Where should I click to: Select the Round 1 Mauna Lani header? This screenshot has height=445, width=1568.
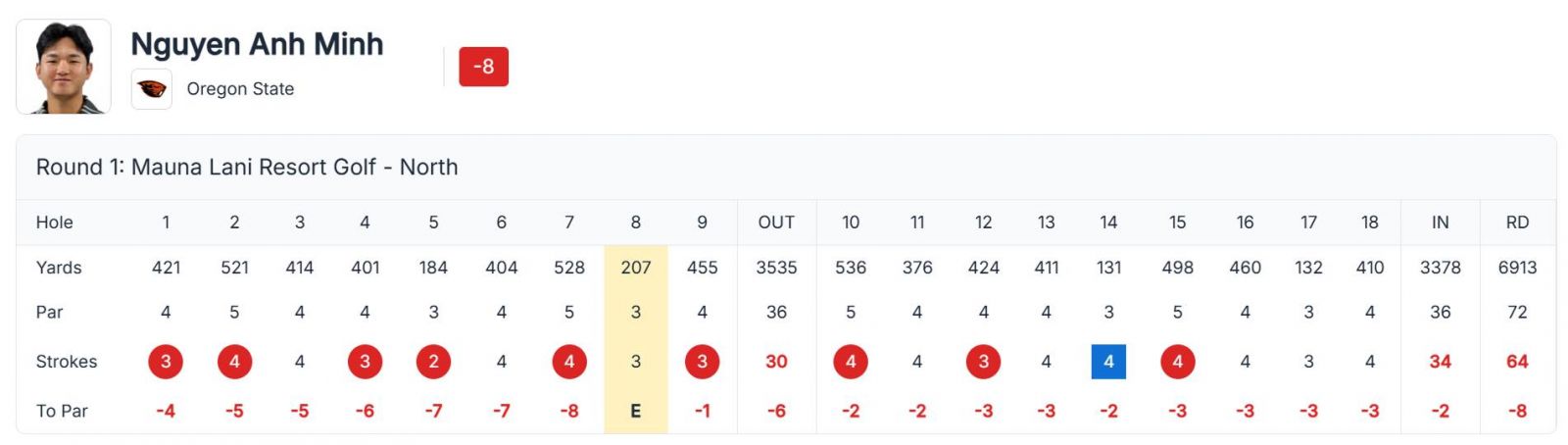point(247,168)
